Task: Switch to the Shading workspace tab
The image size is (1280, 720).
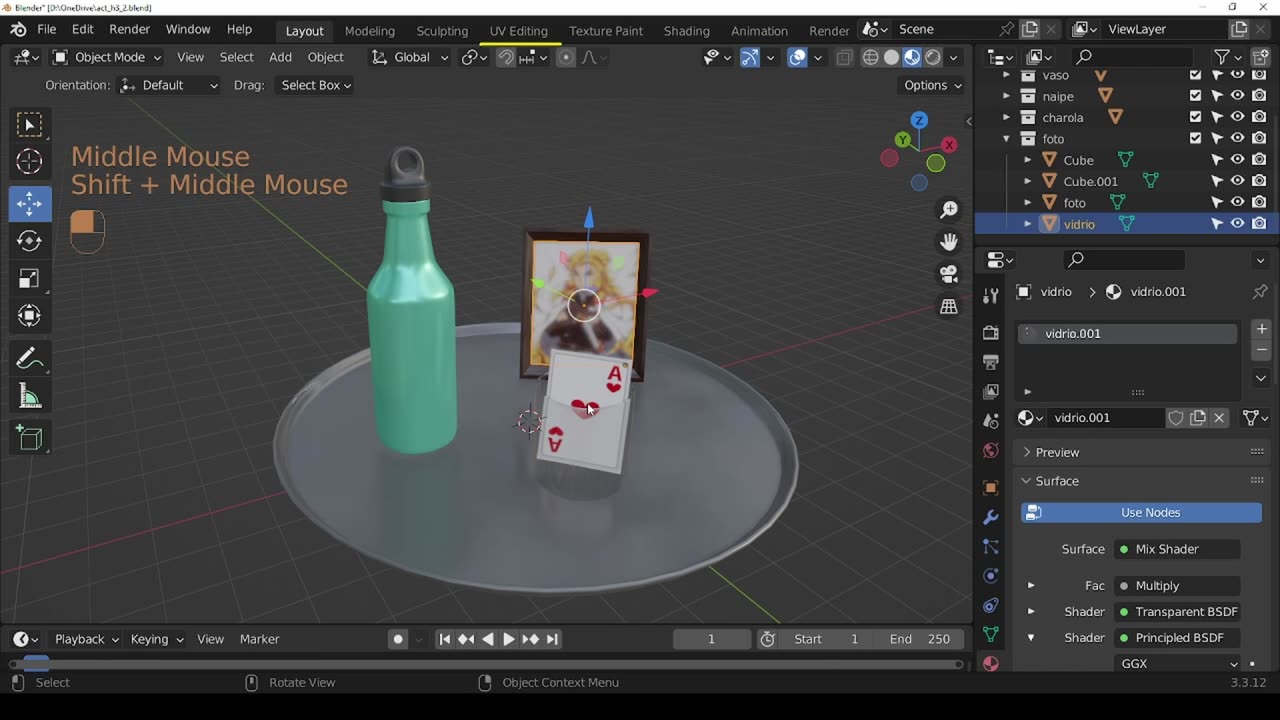Action: 686,30
